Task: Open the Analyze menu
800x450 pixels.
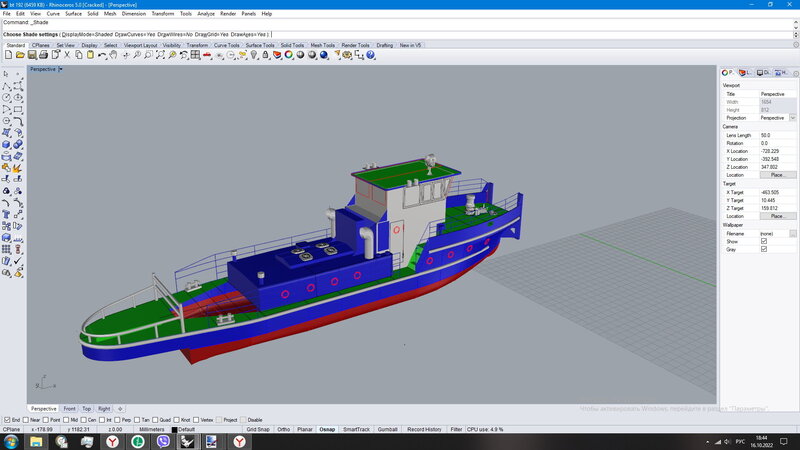Action: (206, 14)
